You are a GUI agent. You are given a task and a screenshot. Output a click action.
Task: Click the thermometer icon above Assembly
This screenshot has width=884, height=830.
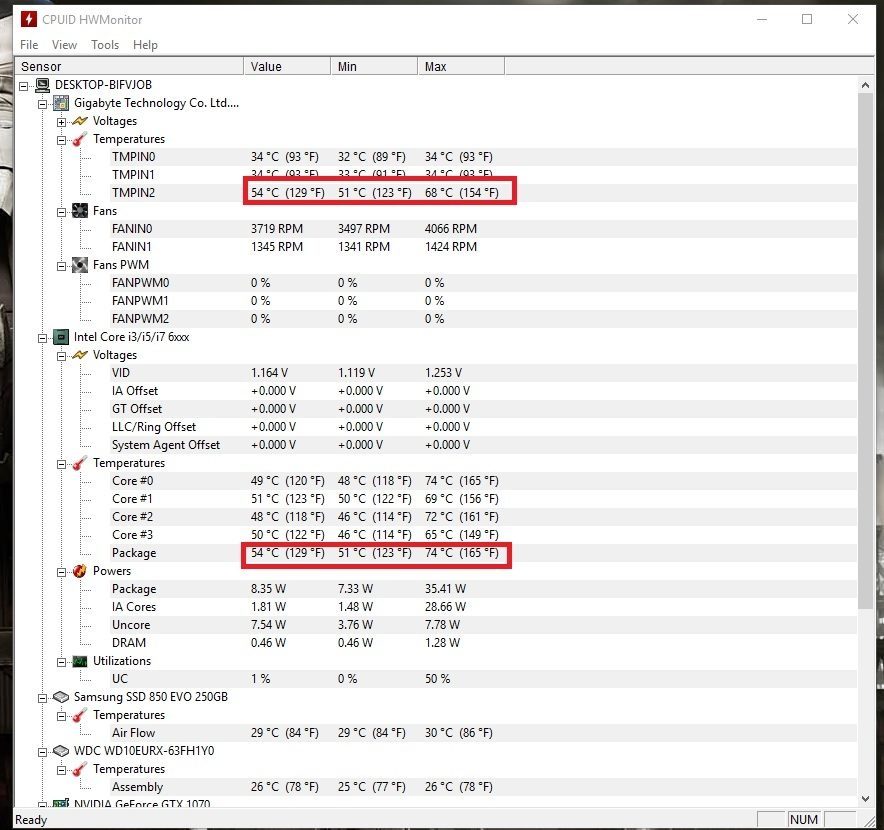(x=80, y=769)
